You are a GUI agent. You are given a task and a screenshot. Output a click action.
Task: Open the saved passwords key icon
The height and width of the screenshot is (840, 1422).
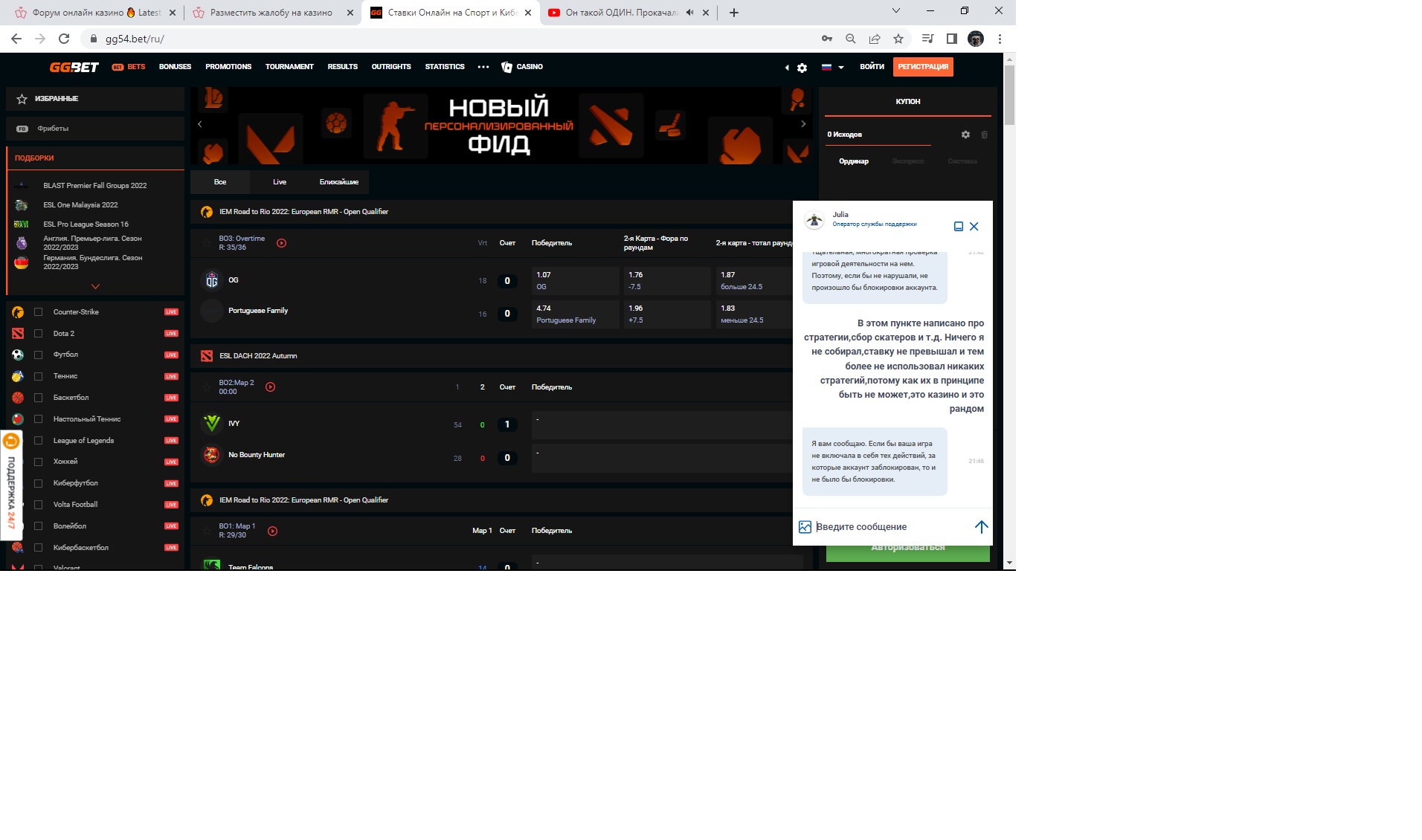pyautogui.click(x=826, y=39)
